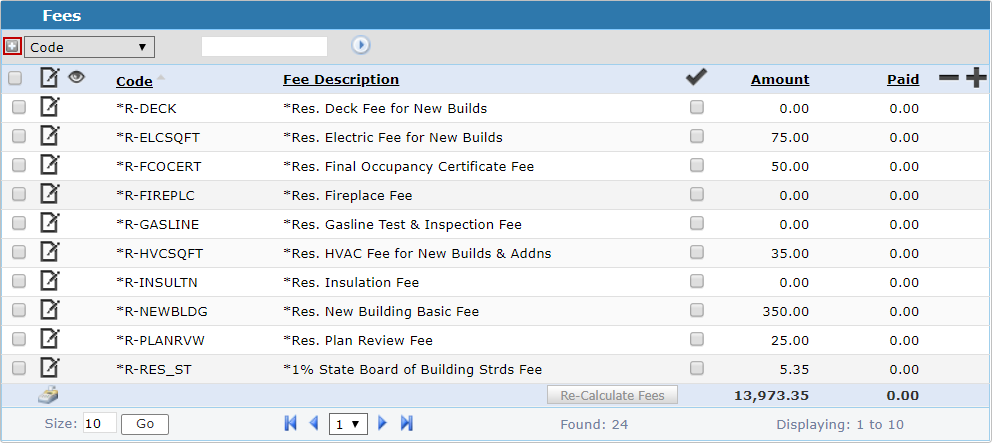Click the search go arrow icon
Screen dimensions: 992x443
point(361,45)
